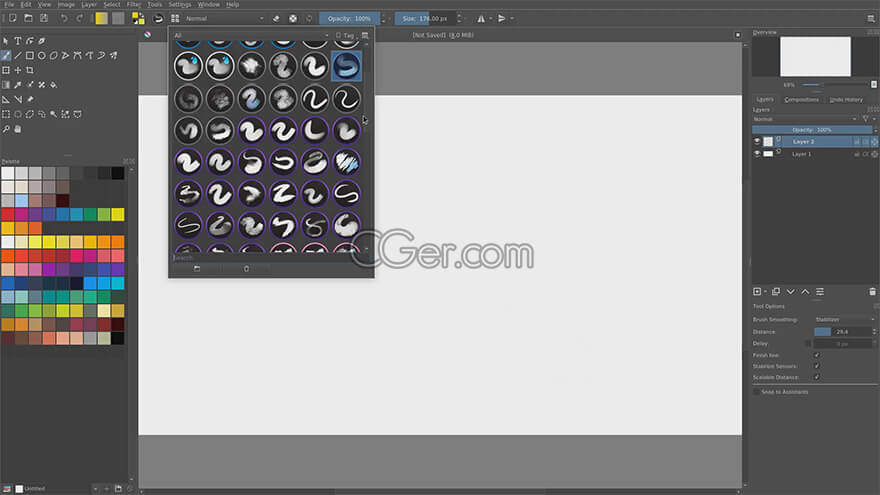Screen dimensions: 880x495
Task: Switch to the Undo History tab
Action: click(846, 99)
